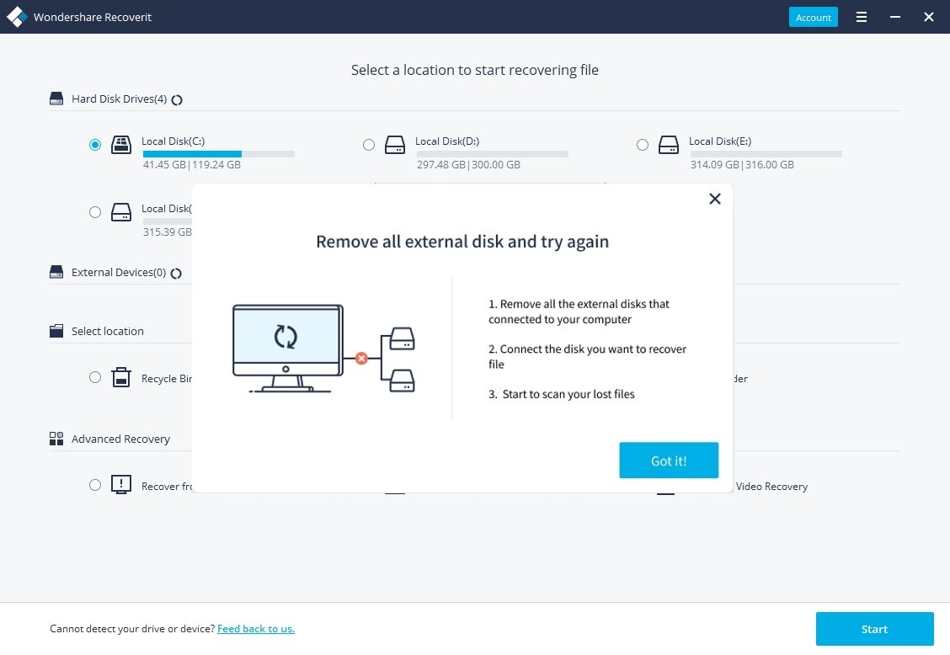Click the Local Disk(E:) label

coord(720,141)
